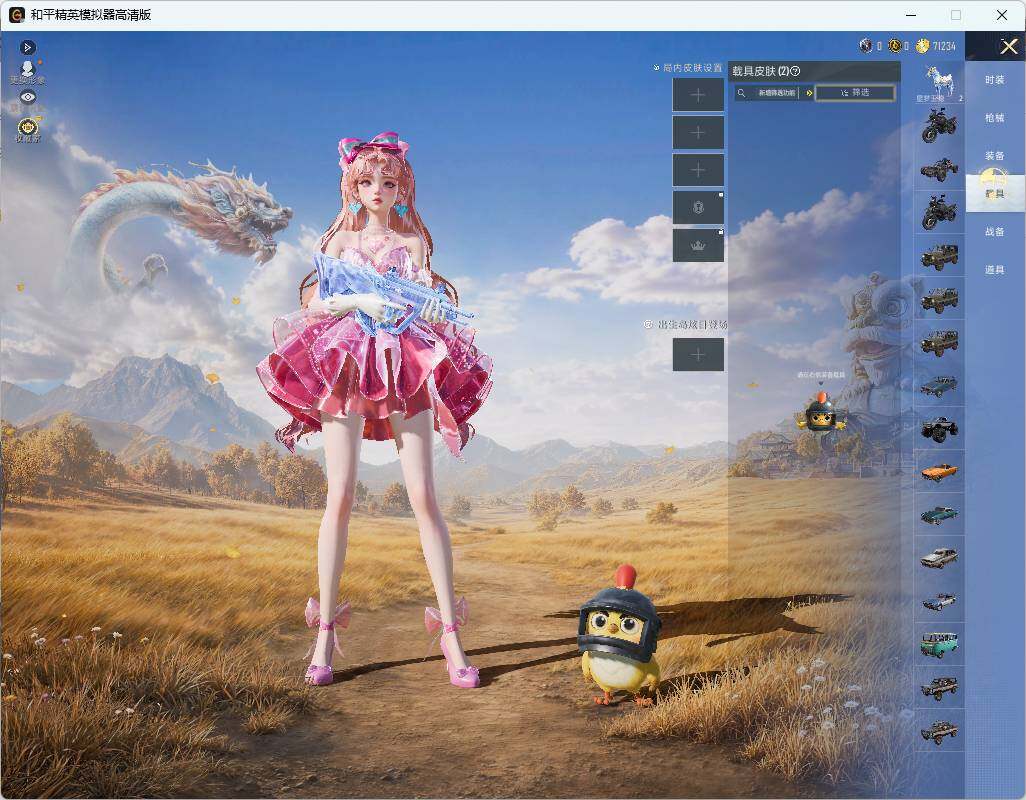Switch to the 战备 tab

(x=995, y=232)
